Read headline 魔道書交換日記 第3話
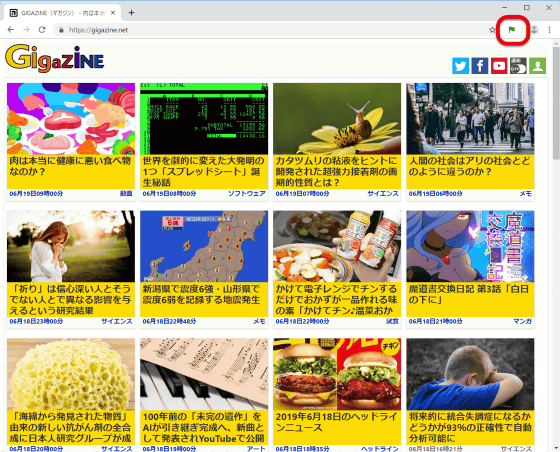The height and width of the screenshot is (452, 560). (x=469, y=294)
